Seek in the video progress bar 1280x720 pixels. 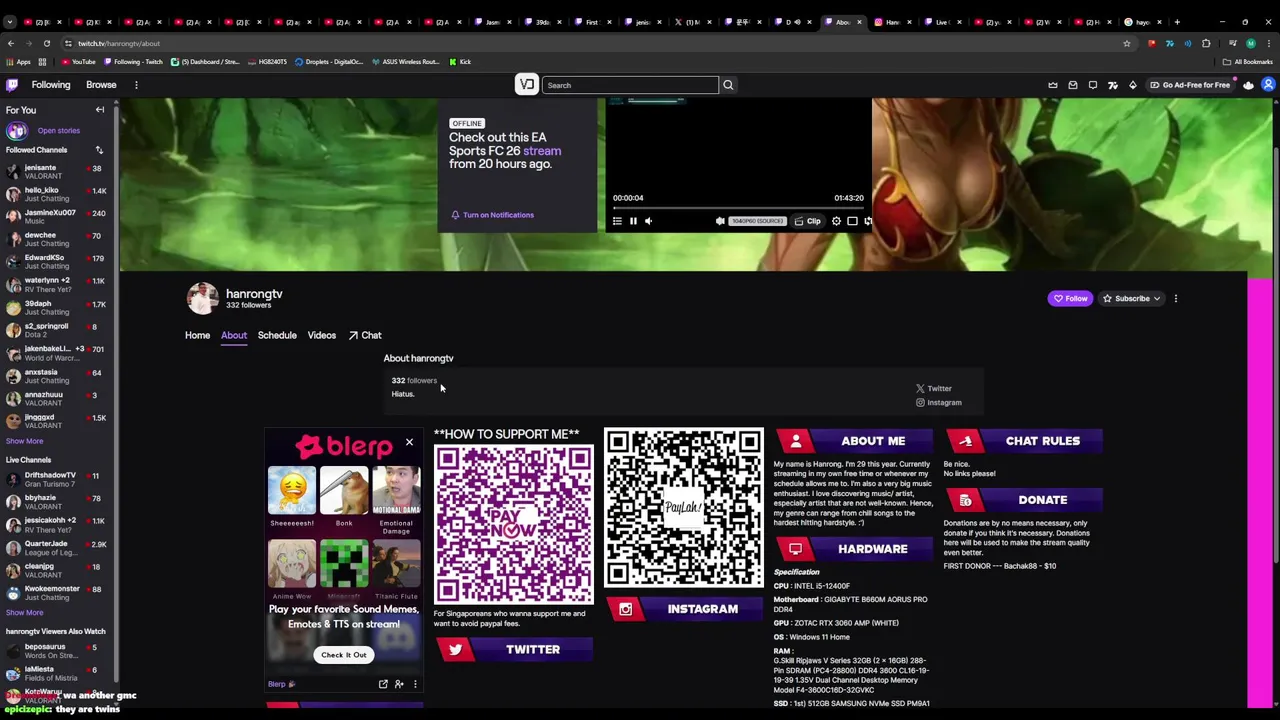point(737,207)
